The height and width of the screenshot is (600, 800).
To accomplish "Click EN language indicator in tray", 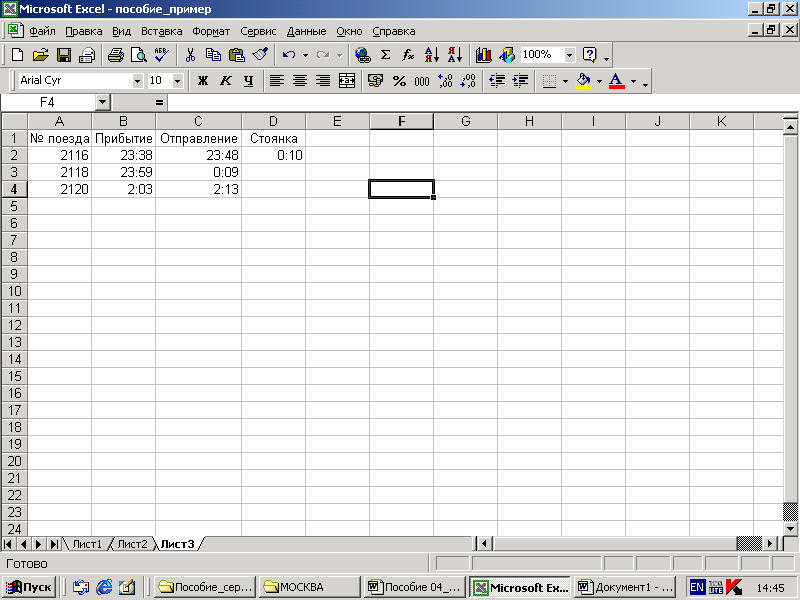I will pyautogui.click(x=696, y=587).
